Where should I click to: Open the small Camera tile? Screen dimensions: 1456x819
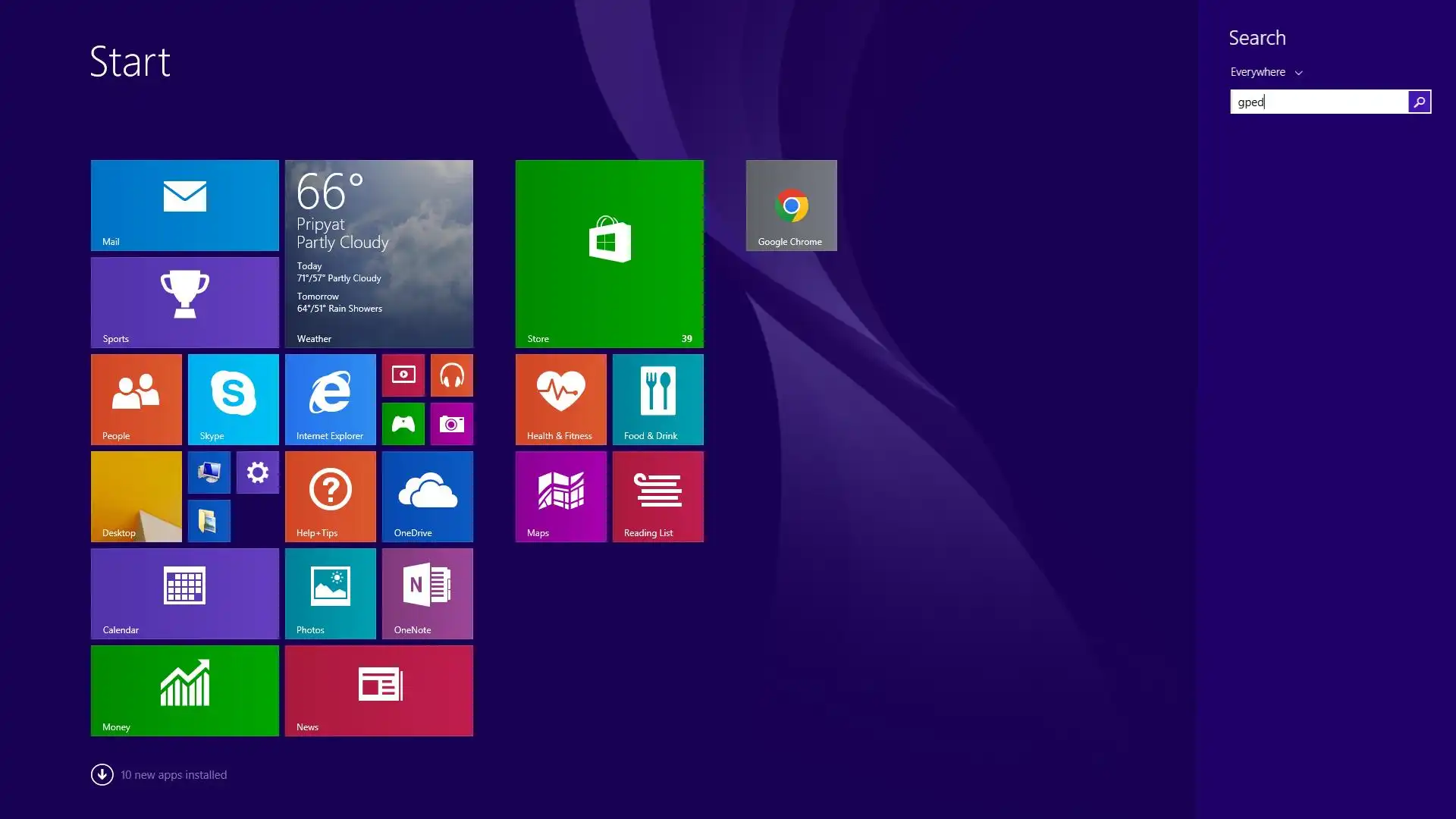[451, 423]
